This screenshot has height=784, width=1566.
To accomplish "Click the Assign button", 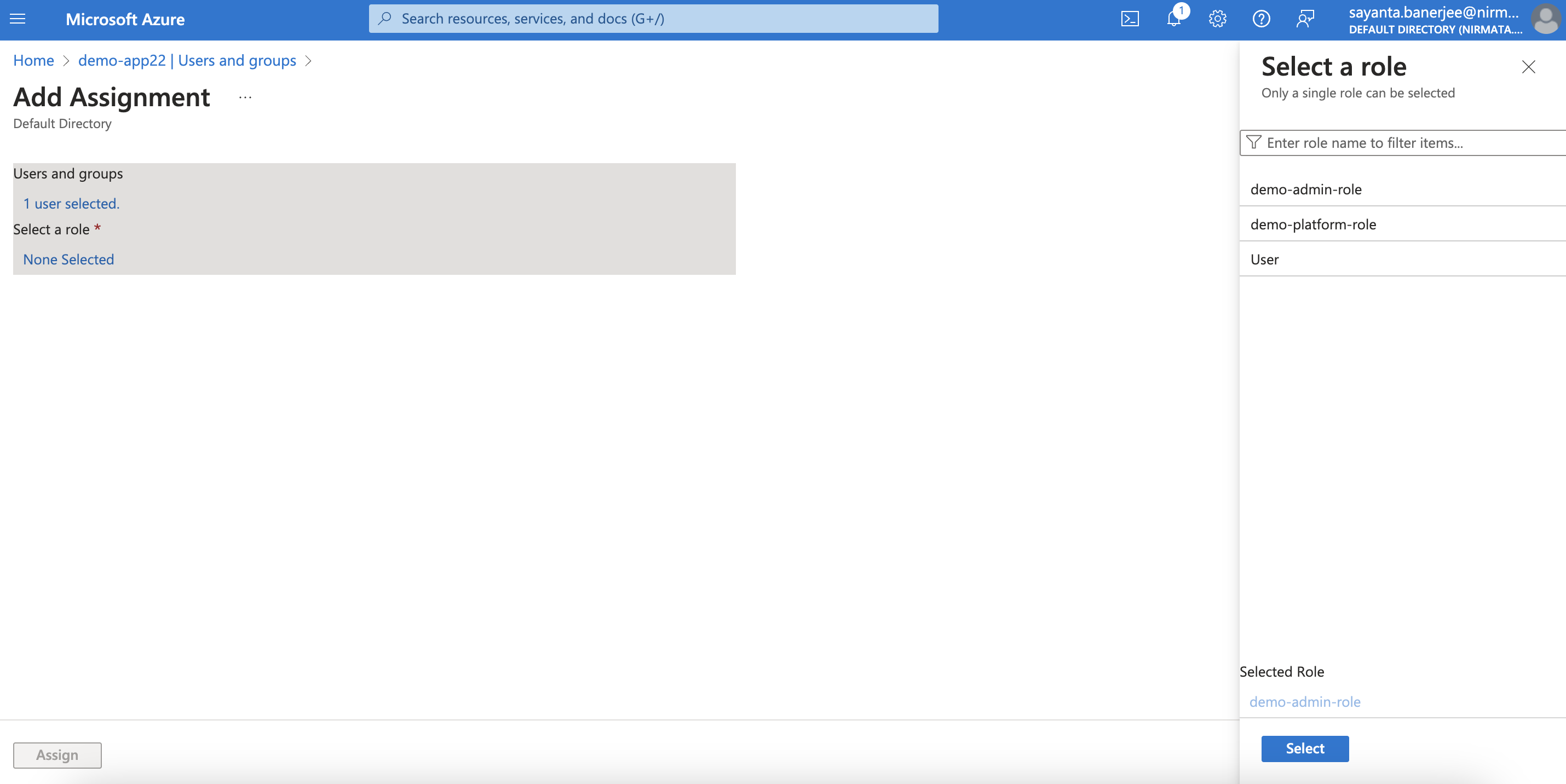I will 57,755.
